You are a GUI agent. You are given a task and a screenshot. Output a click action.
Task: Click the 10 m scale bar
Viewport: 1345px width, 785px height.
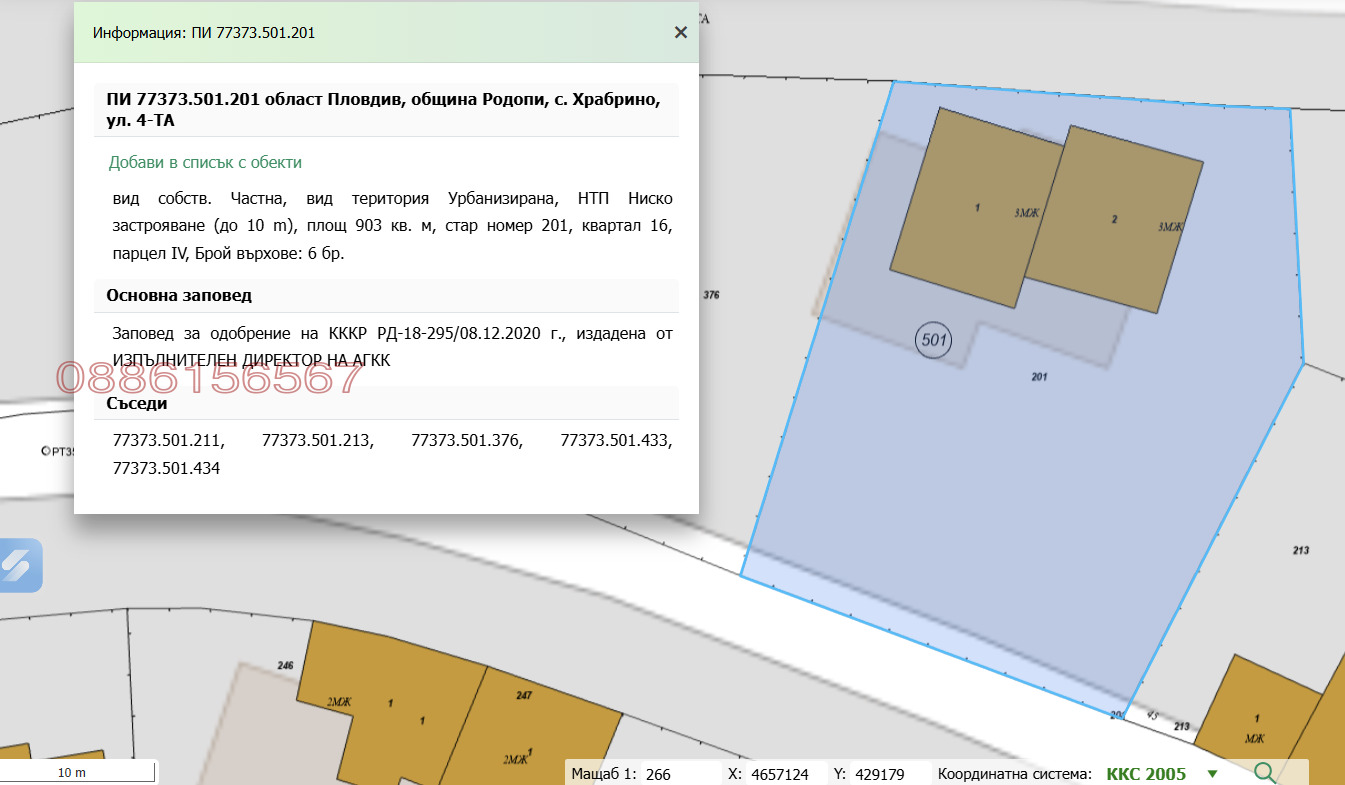tap(77, 773)
